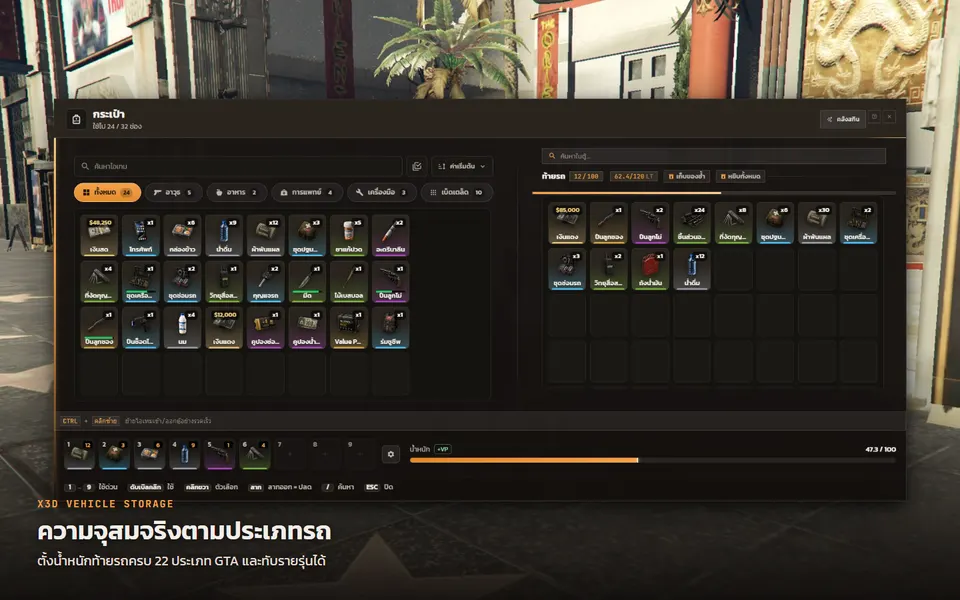Select the baseball bat item in the bag

(348, 282)
